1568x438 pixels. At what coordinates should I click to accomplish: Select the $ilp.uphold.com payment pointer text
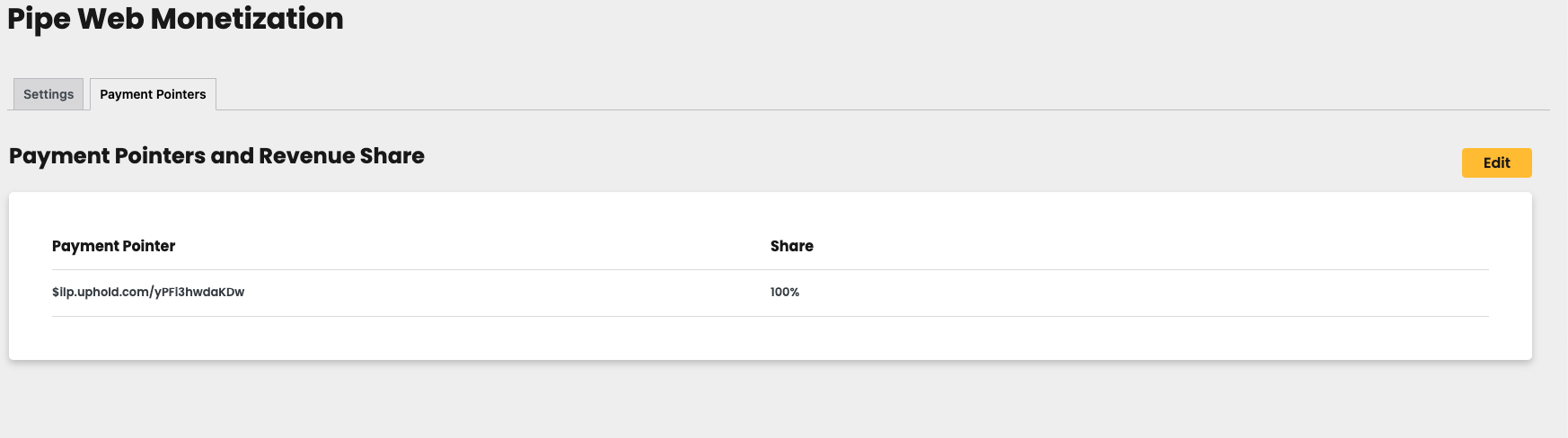(148, 292)
